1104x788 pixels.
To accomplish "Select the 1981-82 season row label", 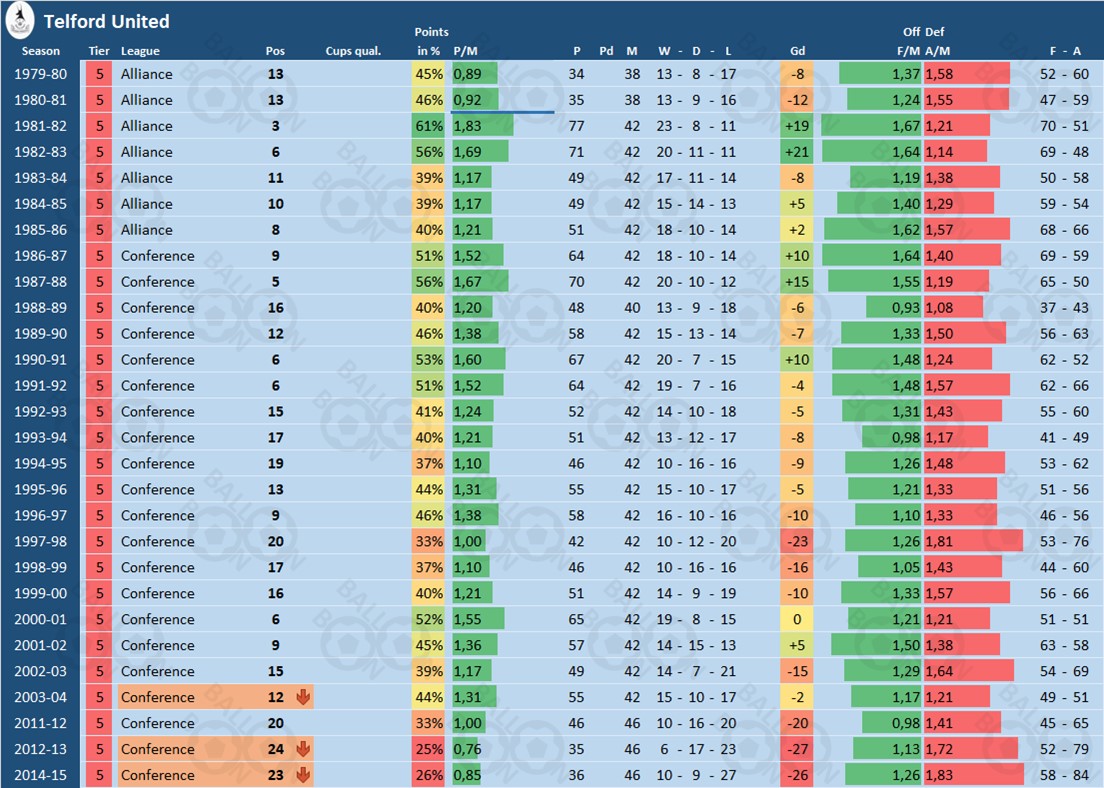I will point(41,126).
